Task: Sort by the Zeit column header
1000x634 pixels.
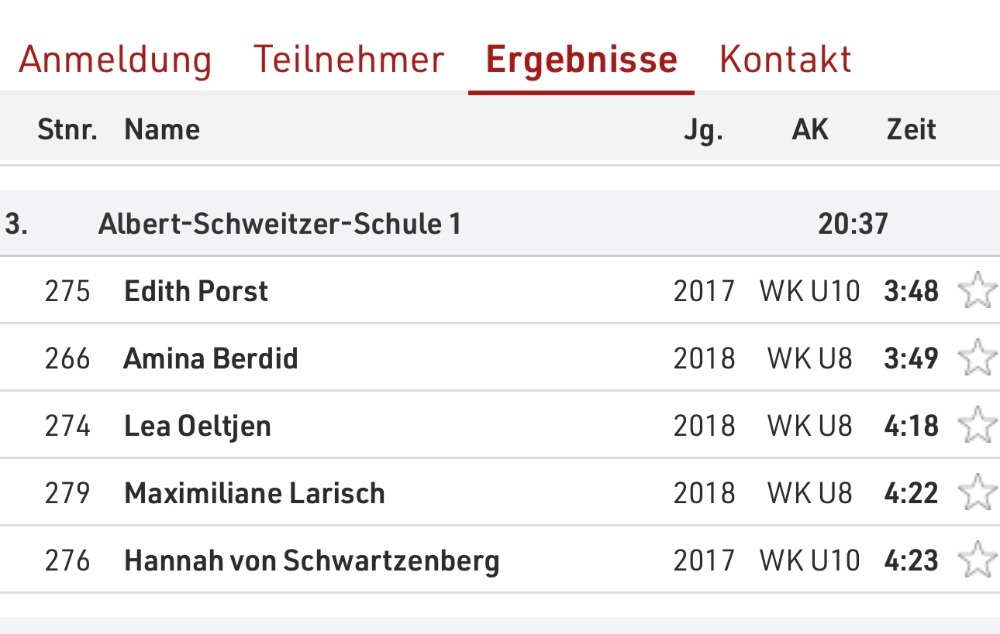Action: point(911,129)
